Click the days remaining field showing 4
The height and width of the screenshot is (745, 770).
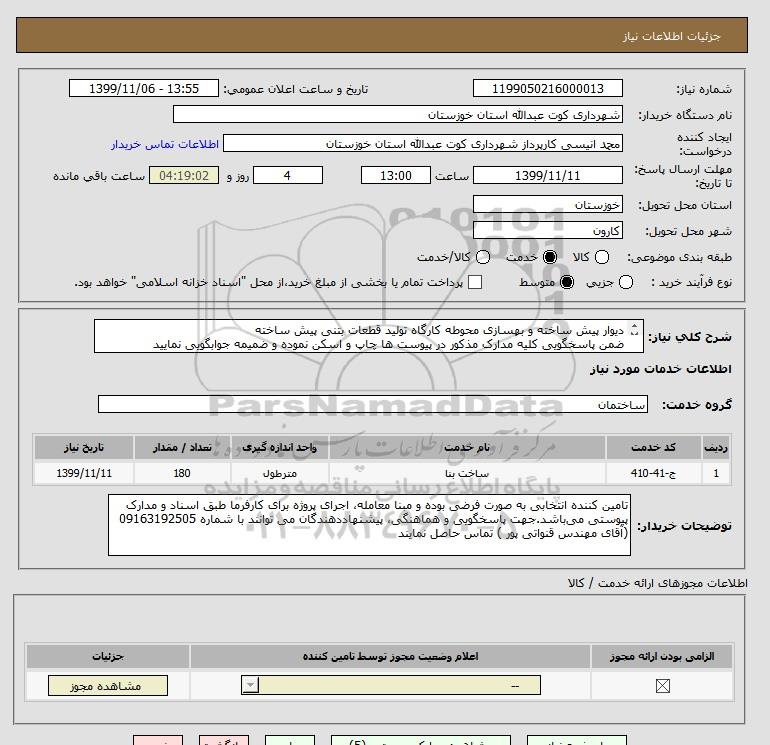pyautogui.click(x=288, y=175)
